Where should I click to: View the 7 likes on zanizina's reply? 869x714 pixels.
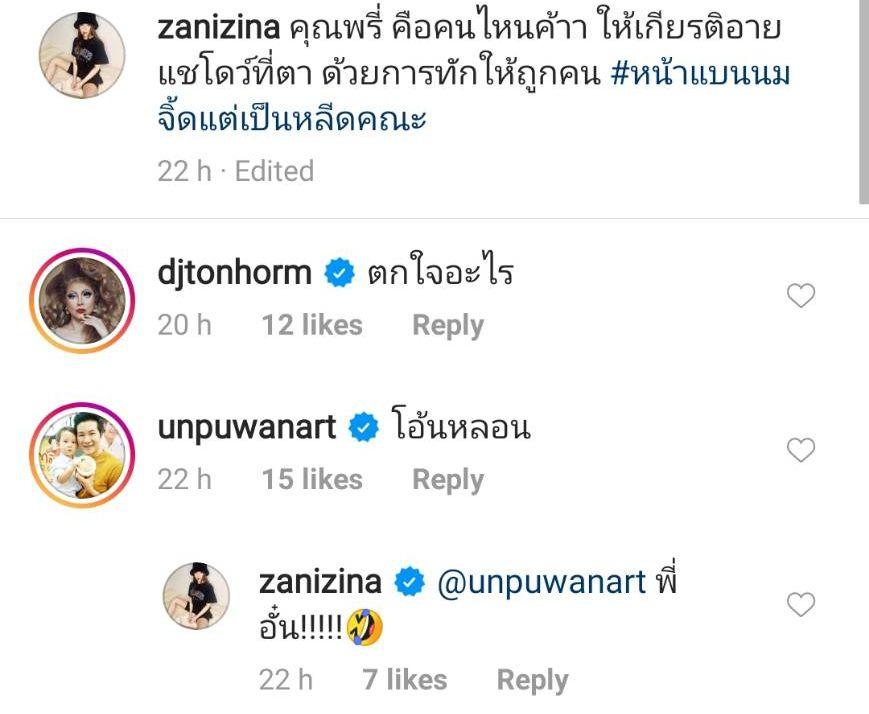tap(405, 680)
